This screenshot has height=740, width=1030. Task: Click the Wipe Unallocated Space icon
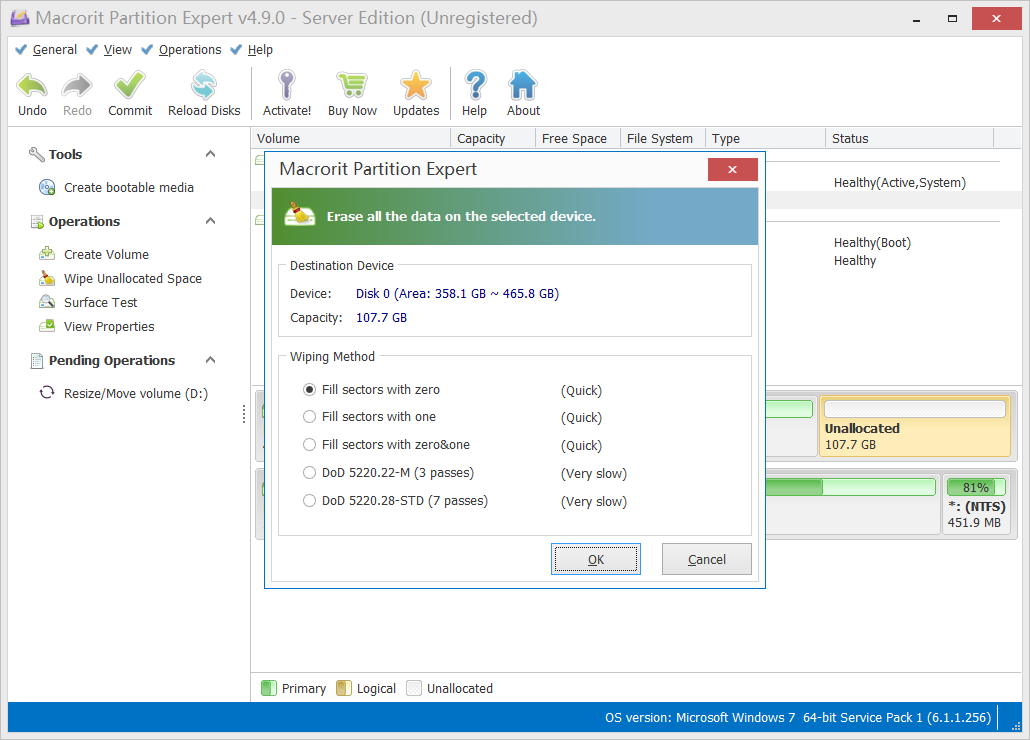coord(47,278)
